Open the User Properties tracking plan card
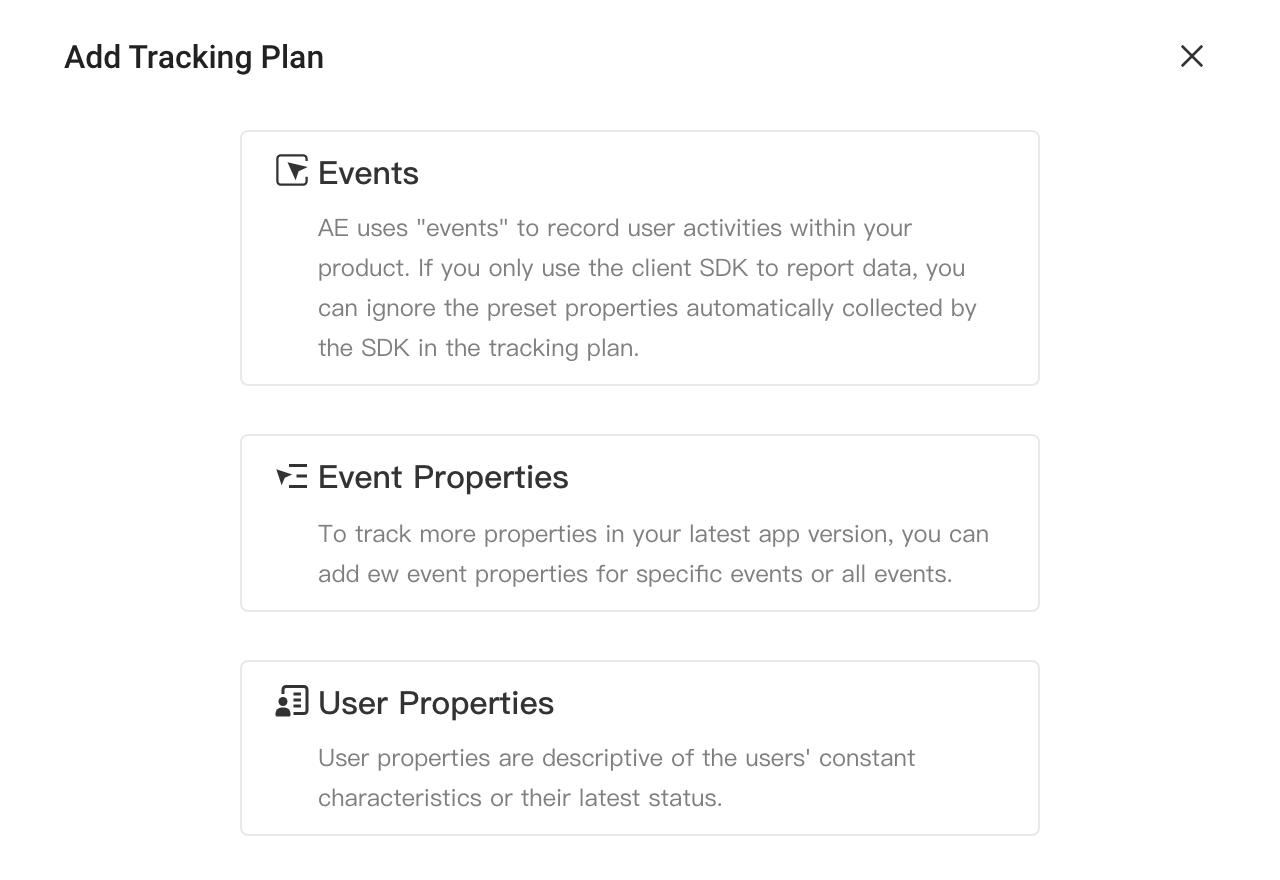 [640, 748]
